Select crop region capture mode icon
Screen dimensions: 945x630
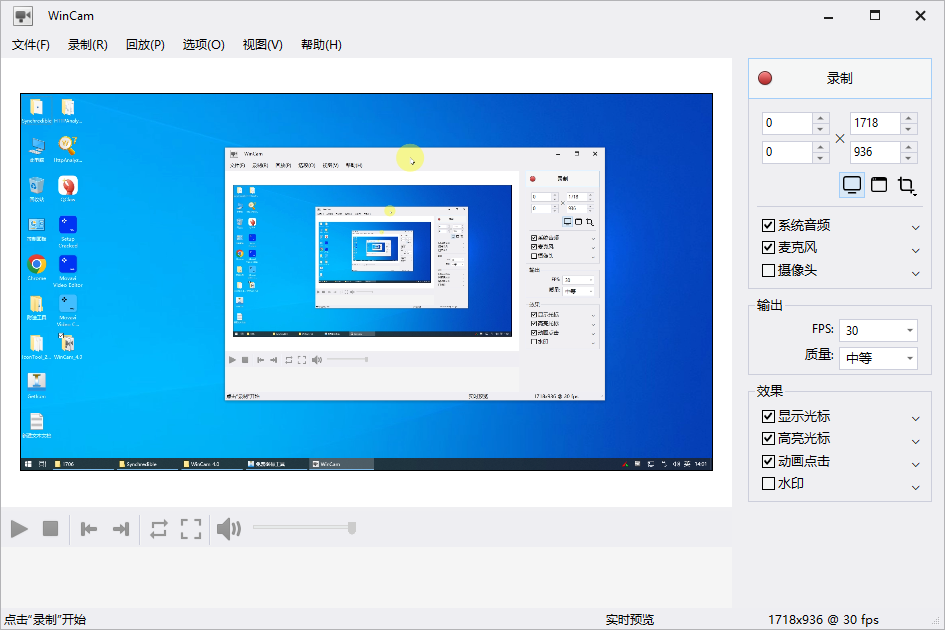(x=906, y=185)
